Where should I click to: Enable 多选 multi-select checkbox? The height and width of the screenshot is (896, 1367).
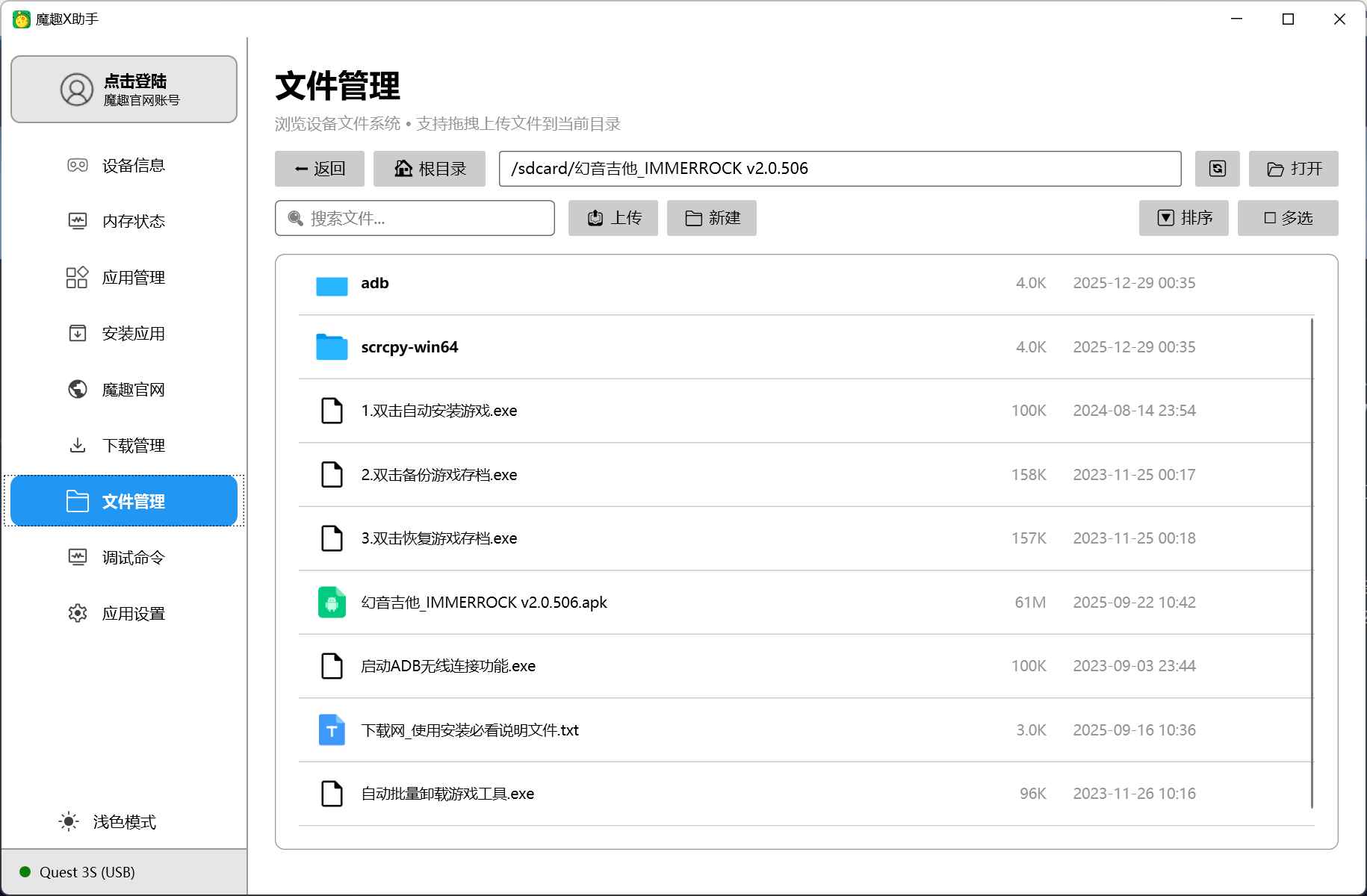click(x=1287, y=218)
